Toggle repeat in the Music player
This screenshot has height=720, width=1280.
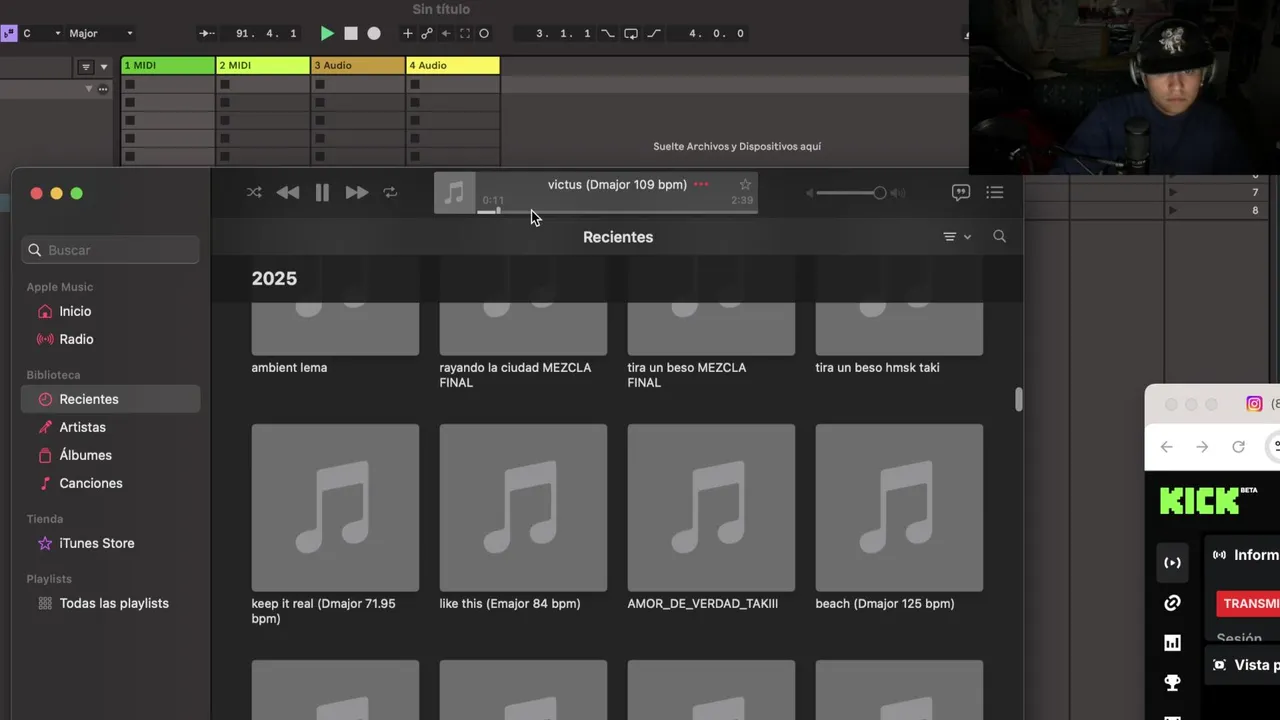click(x=390, y=192)
